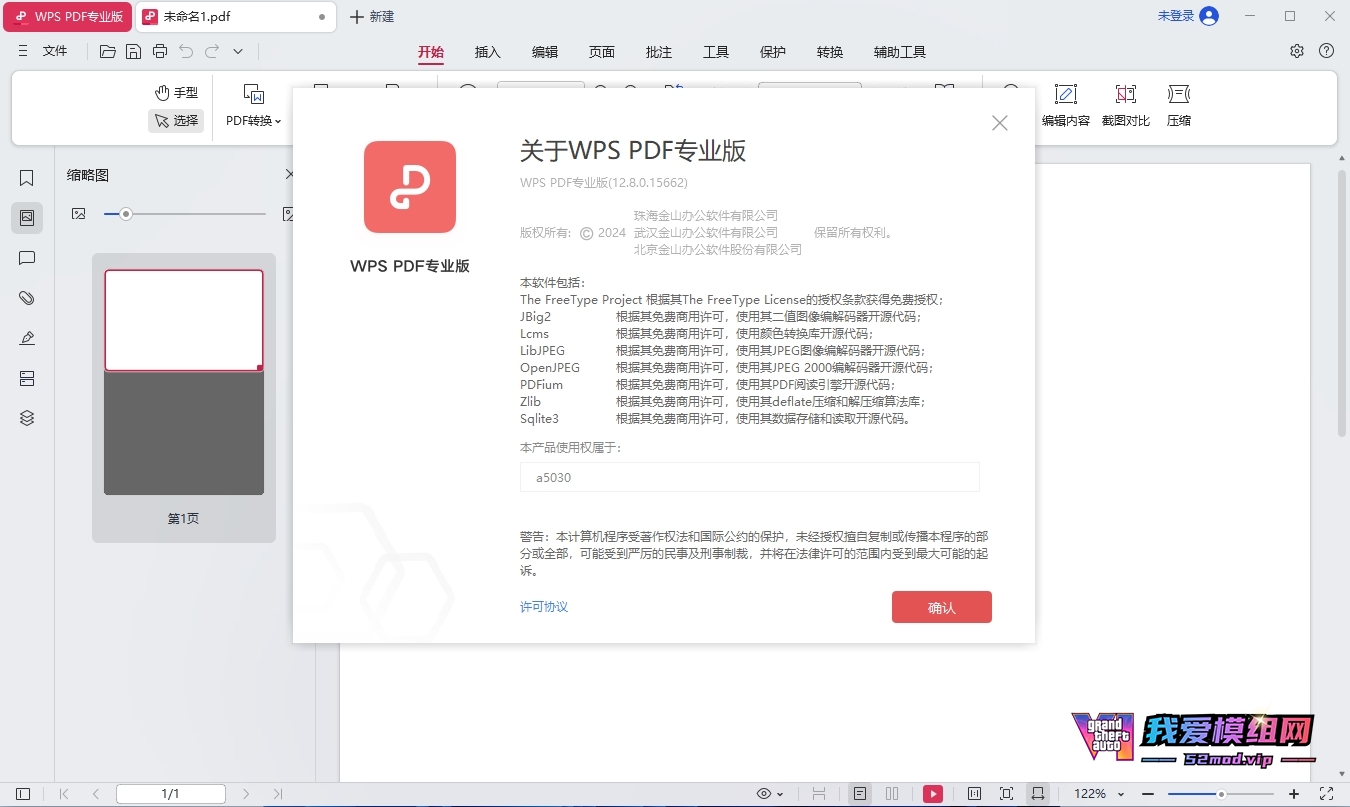Click the 未登录 account login button
1350x807 pixels.
click(1188, 16)
